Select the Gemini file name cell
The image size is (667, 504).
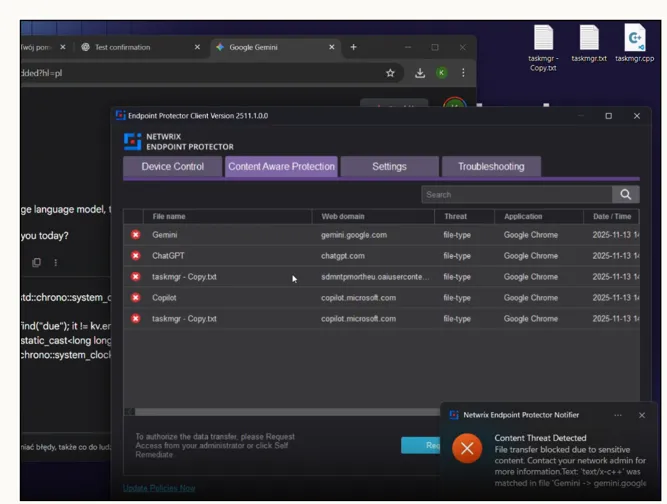click(165, 235)
